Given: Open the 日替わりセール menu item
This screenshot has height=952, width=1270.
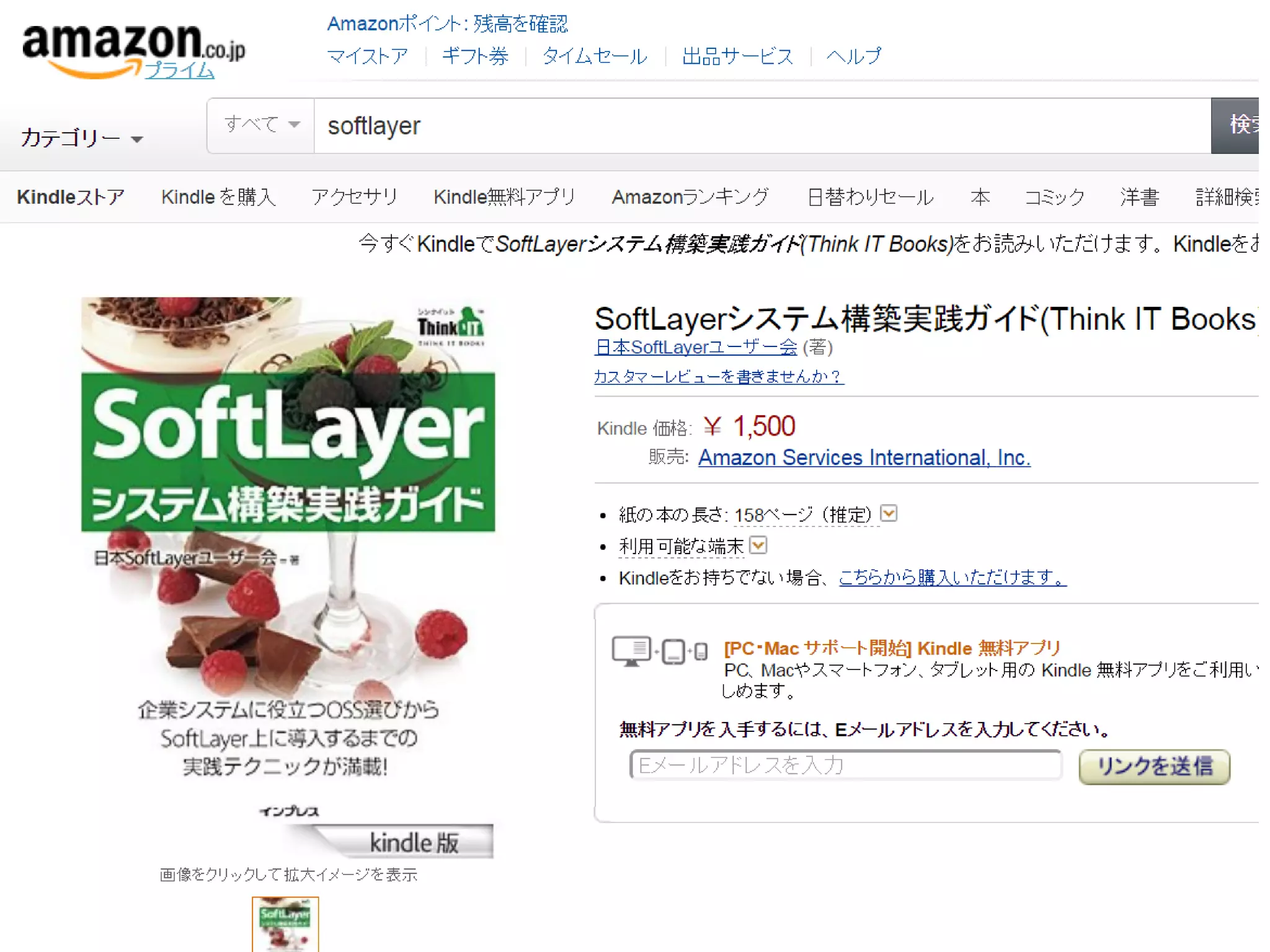Looking at the screenshot, I should point(871,197).
